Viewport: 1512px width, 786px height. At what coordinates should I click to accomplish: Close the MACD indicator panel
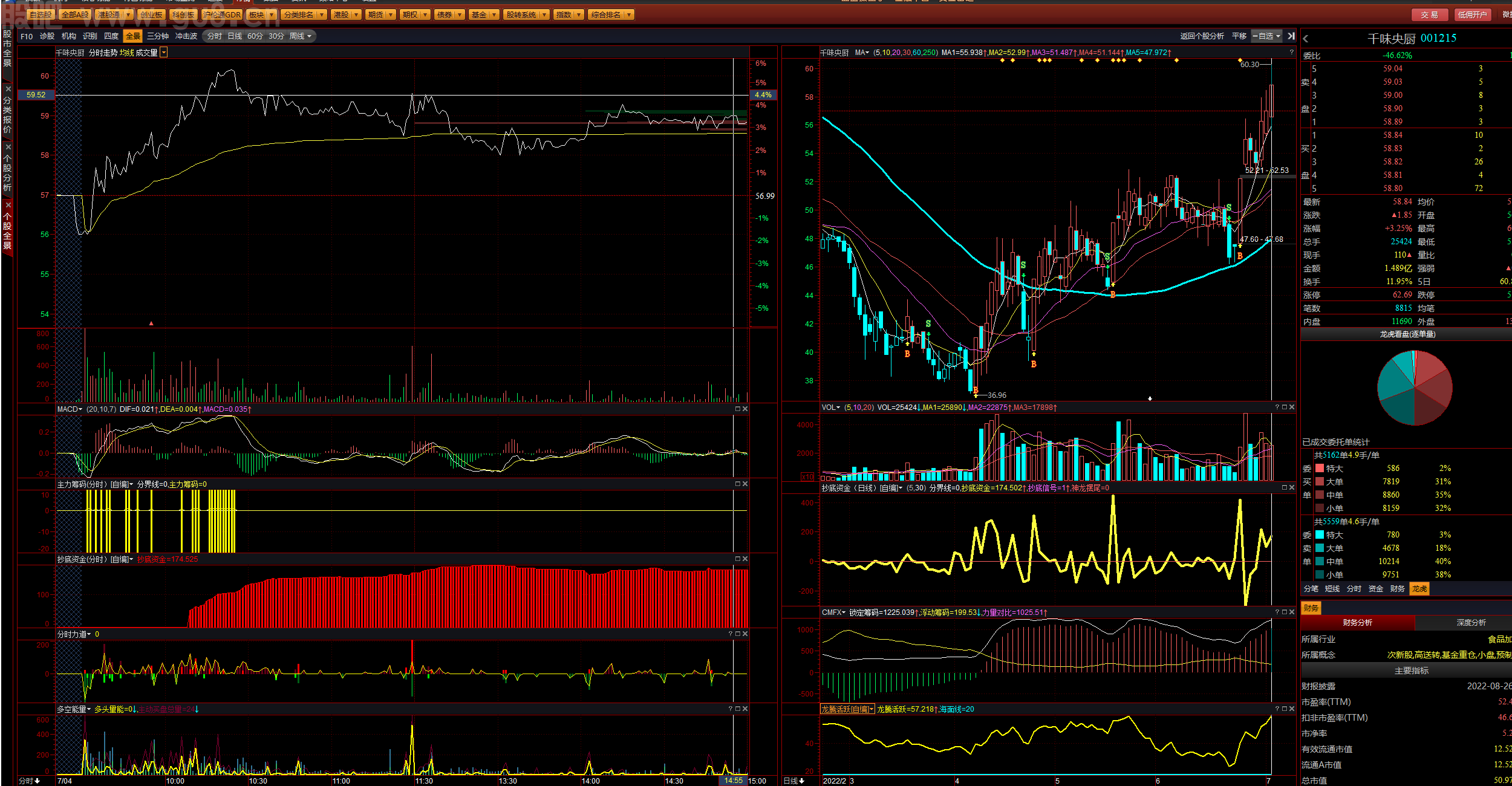tap(745, 409)
